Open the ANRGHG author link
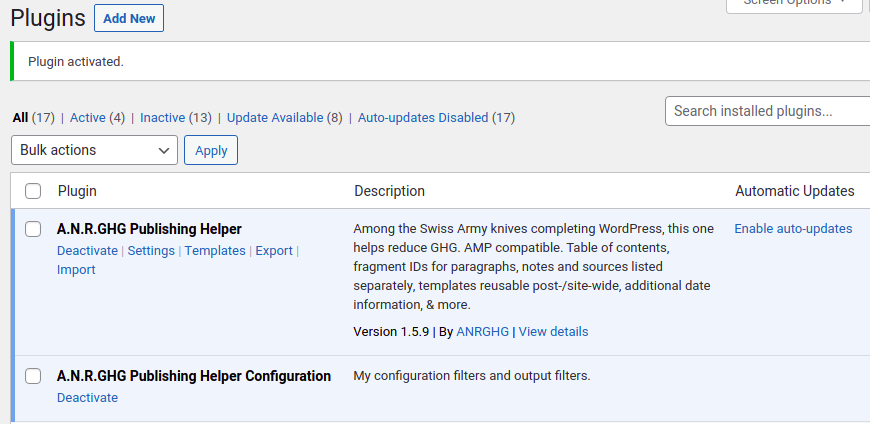 [x=482, y=332]
